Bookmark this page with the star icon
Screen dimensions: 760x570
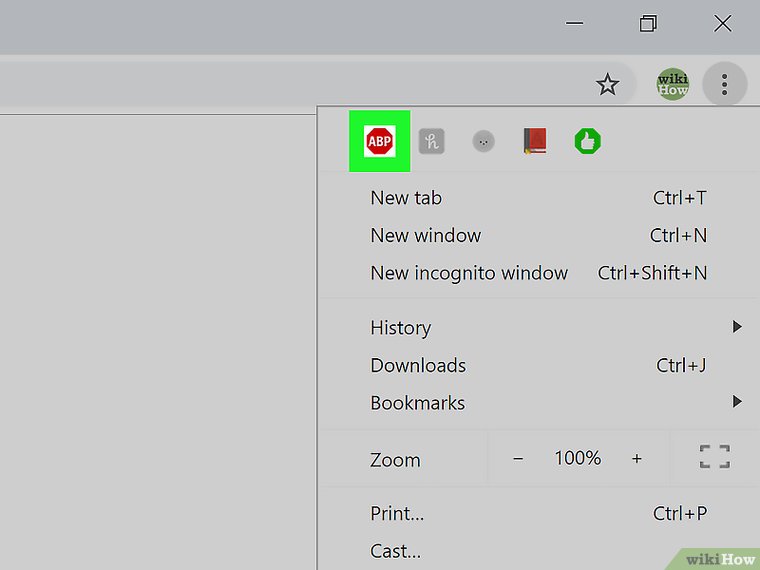click(607, 85)
